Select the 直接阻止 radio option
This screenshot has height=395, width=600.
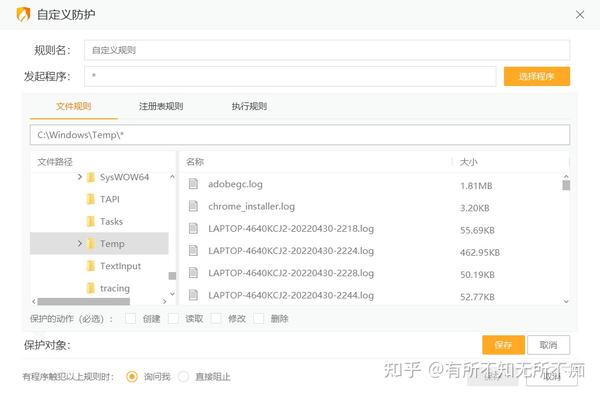pos(183,377)
